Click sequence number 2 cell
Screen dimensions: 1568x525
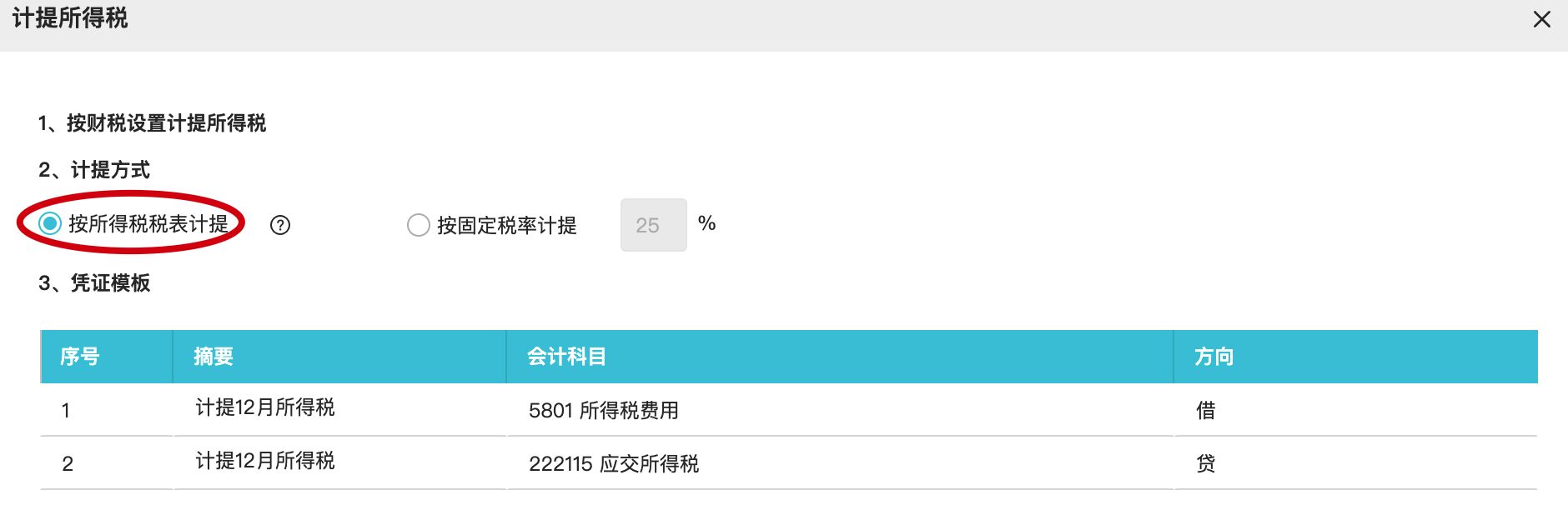point(68,463)
